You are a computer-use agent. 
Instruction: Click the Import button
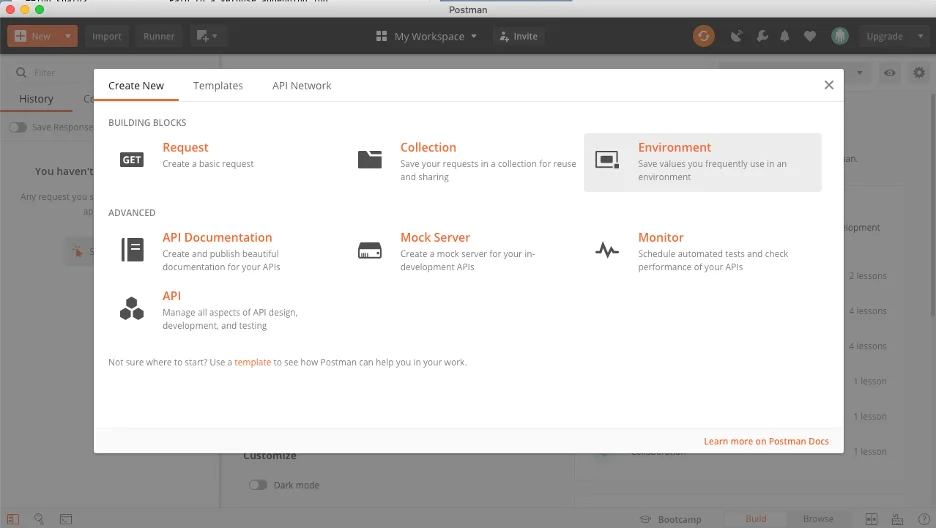pyautogui.click(x=107, y=36)
